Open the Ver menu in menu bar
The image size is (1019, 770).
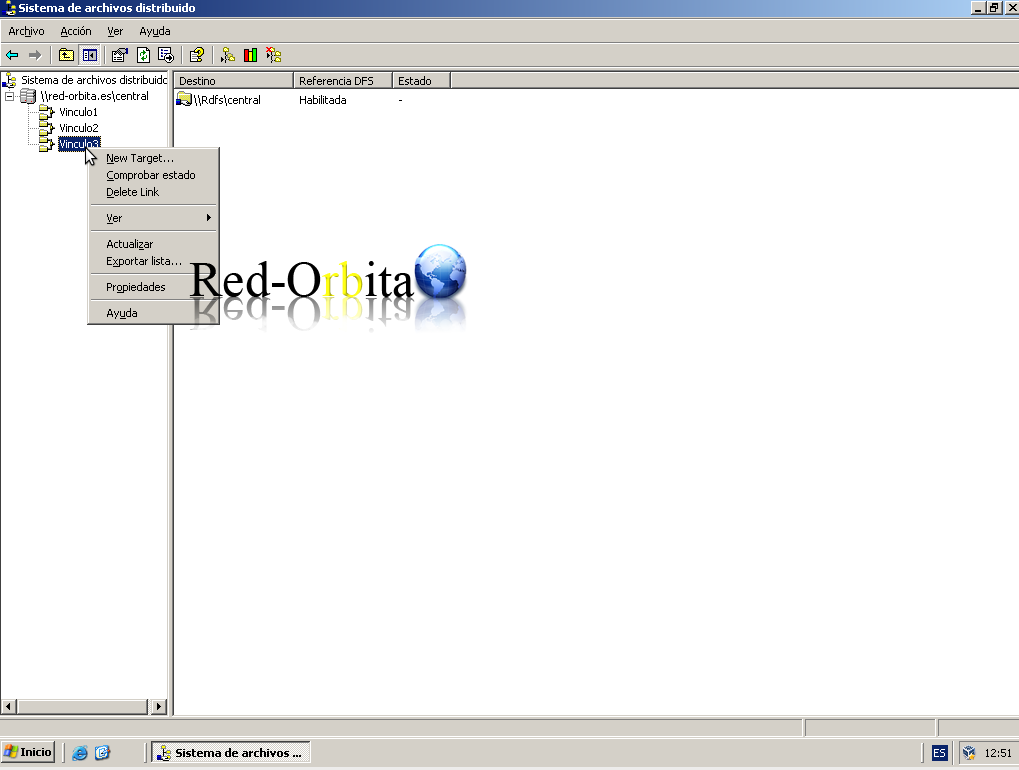pyautogui.click(x=115, y=31)
